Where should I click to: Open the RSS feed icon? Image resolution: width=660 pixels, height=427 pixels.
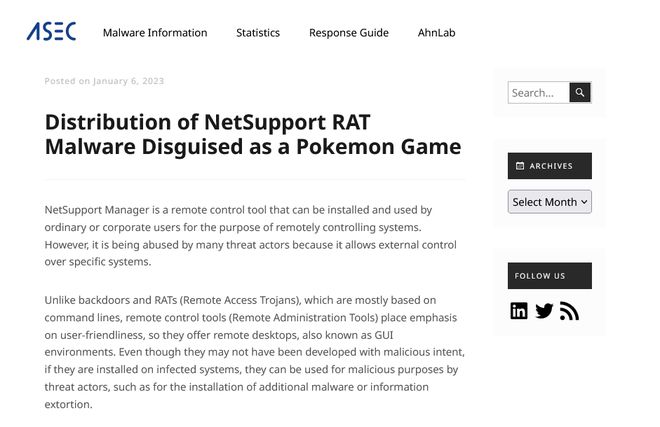(569, 311)
